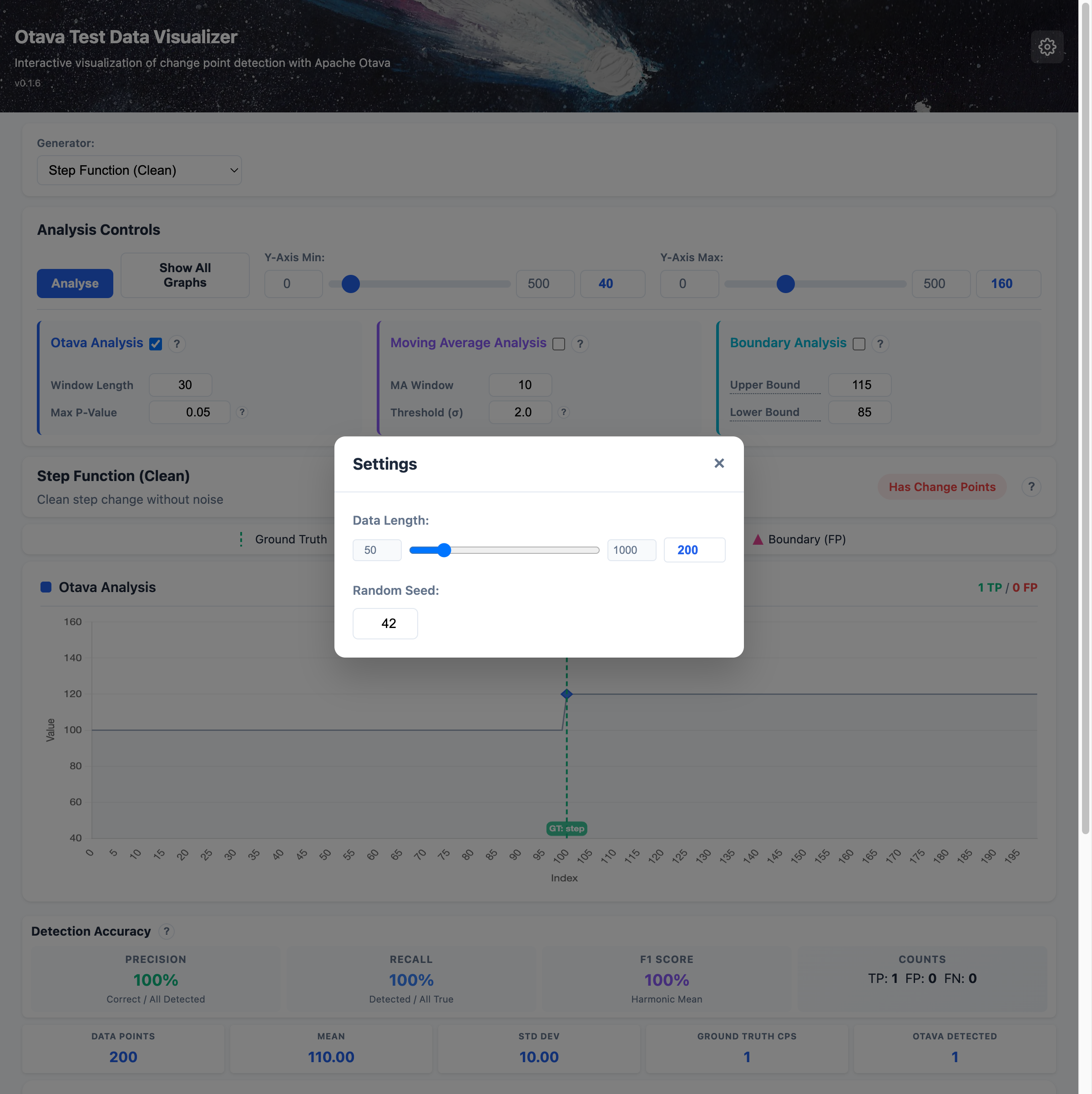1092x1094 pixels.
Task: Click the Has Change Points badge
Action: [x=942, y=487]
